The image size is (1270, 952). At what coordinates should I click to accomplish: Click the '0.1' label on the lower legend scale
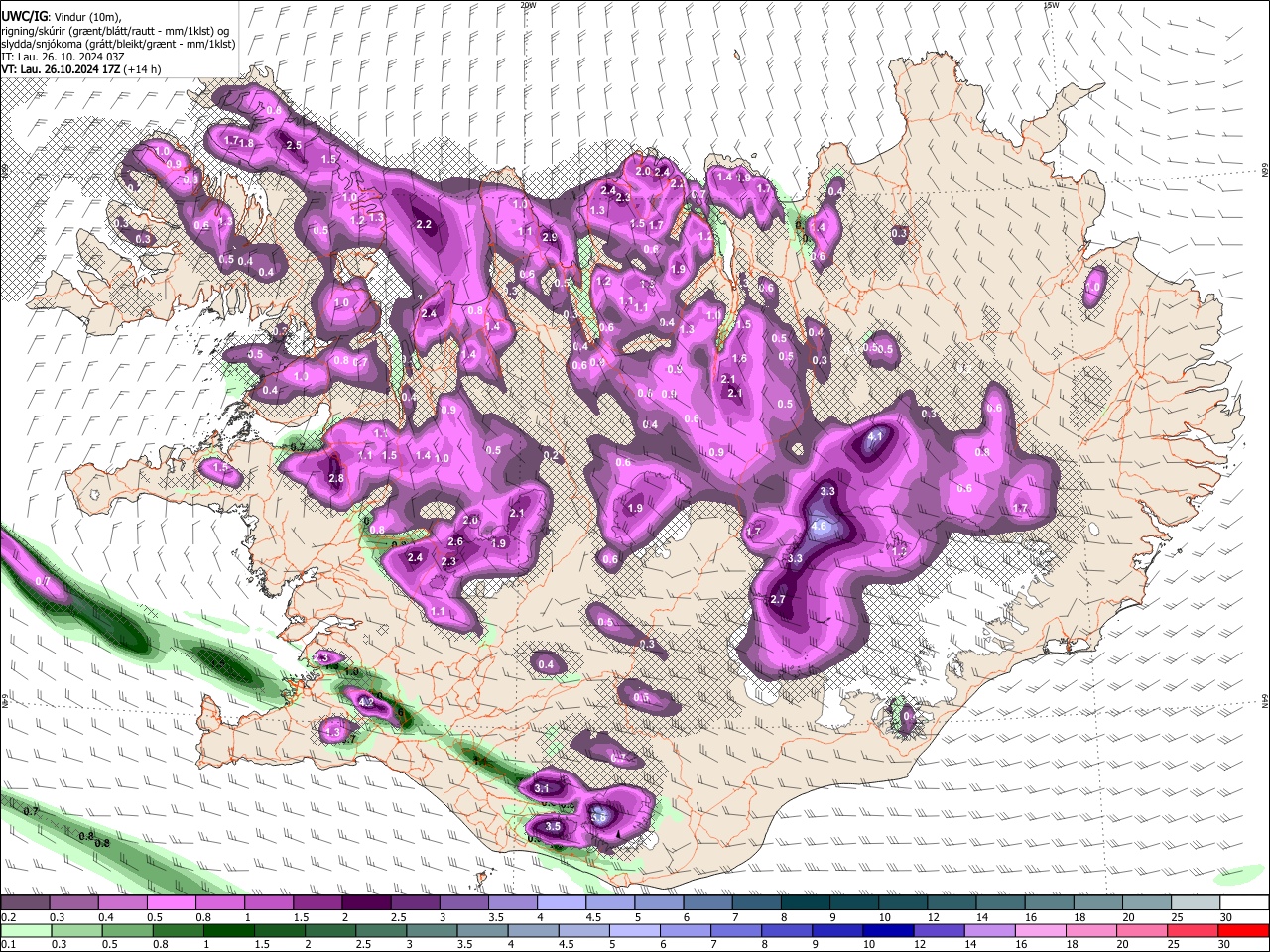pos(7,945)
